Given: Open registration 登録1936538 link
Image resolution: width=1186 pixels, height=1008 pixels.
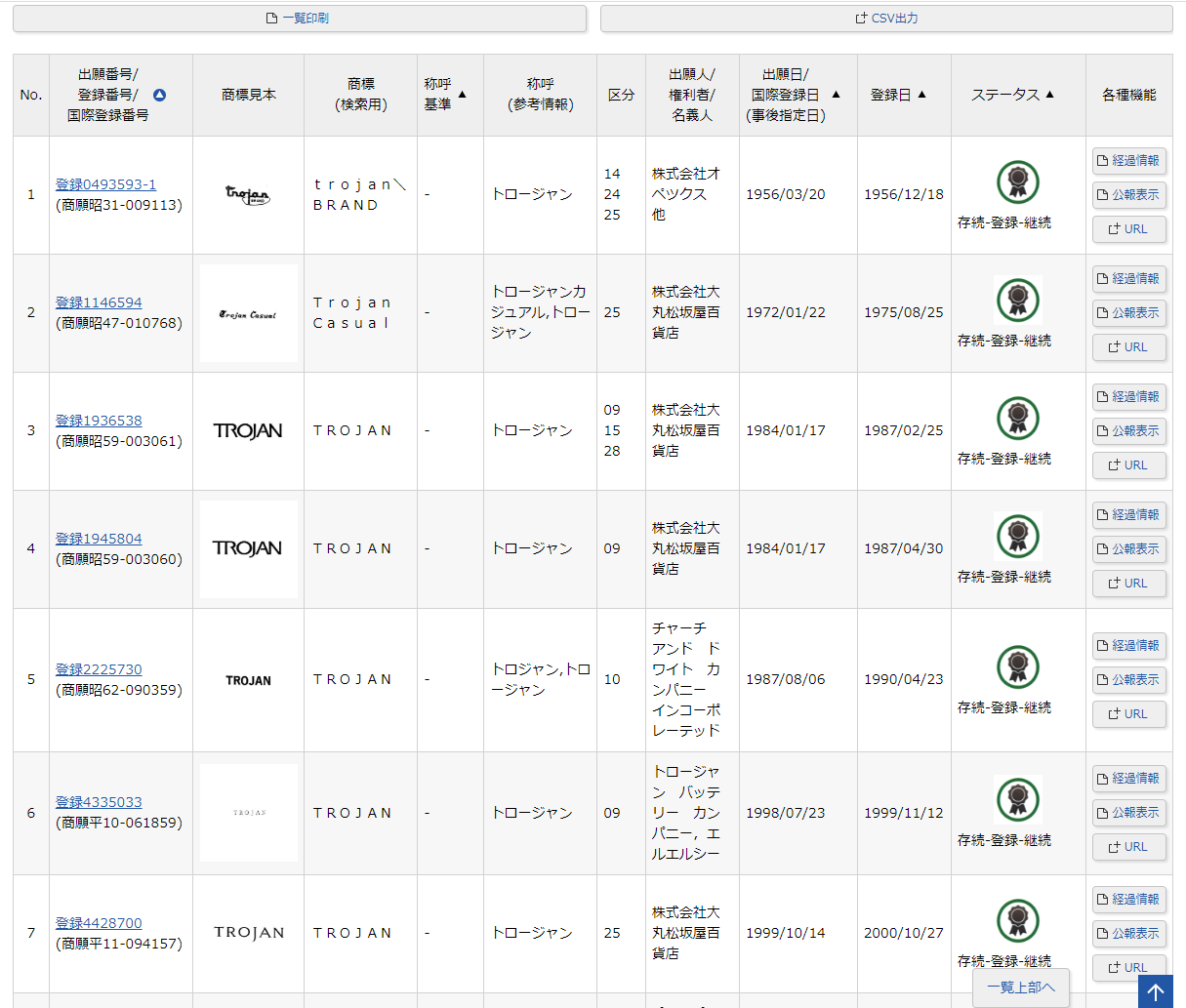Looking at the screenshot, I should click(99, 421).
